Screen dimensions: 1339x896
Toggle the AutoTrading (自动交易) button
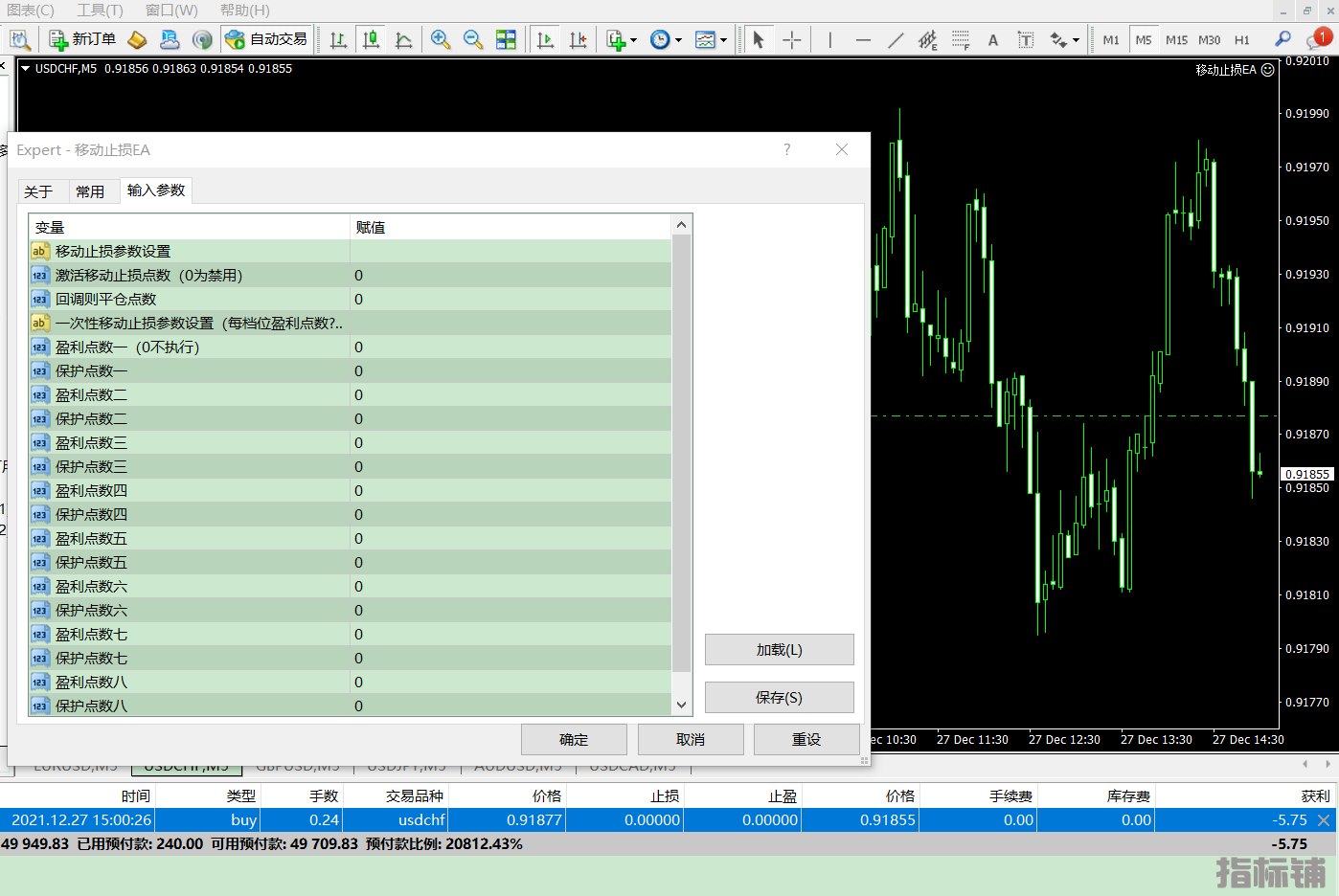point(266,39)
